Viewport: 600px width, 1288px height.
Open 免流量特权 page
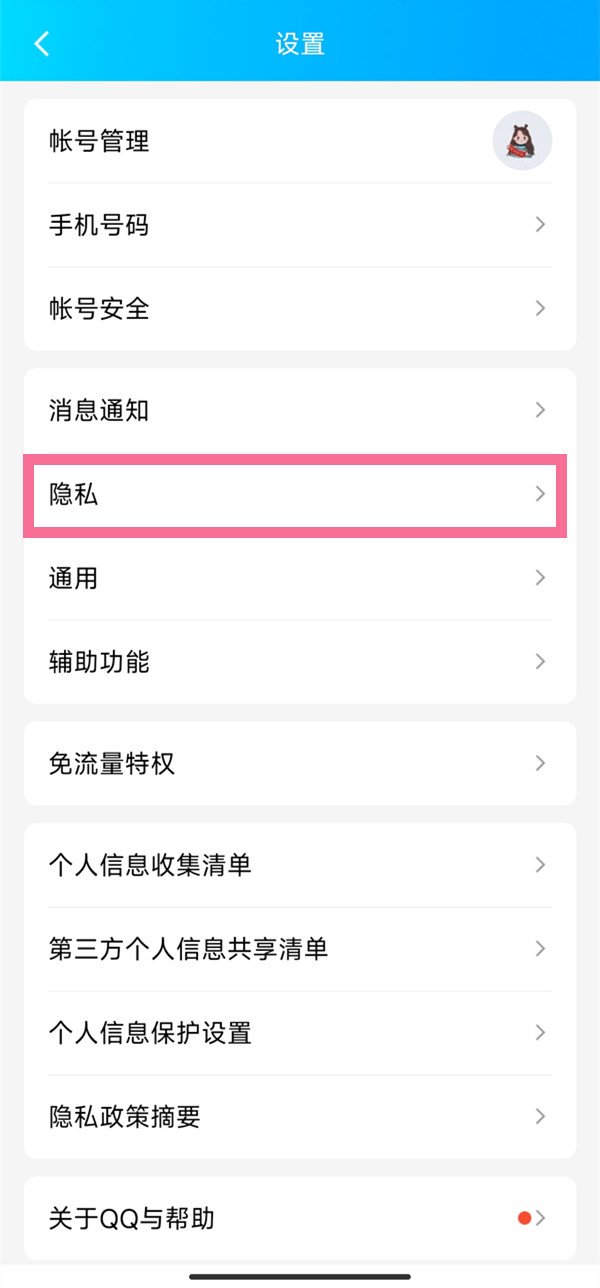(112, 764)
